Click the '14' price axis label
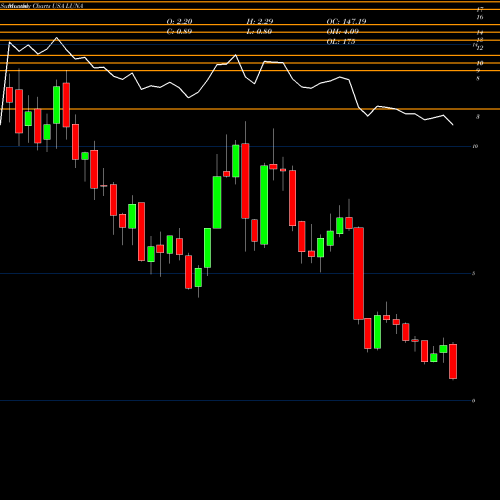 click(480, 33)
